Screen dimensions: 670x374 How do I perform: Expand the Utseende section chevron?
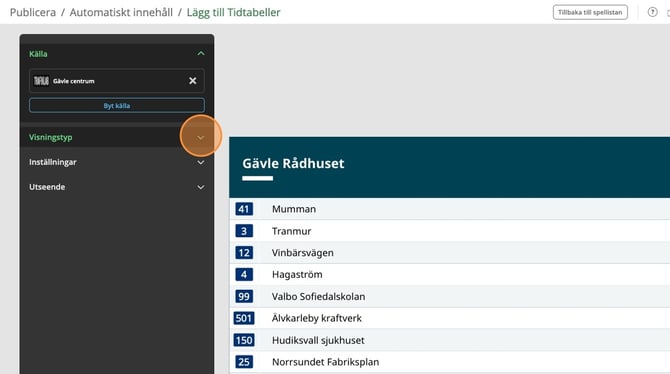[200, 187]
